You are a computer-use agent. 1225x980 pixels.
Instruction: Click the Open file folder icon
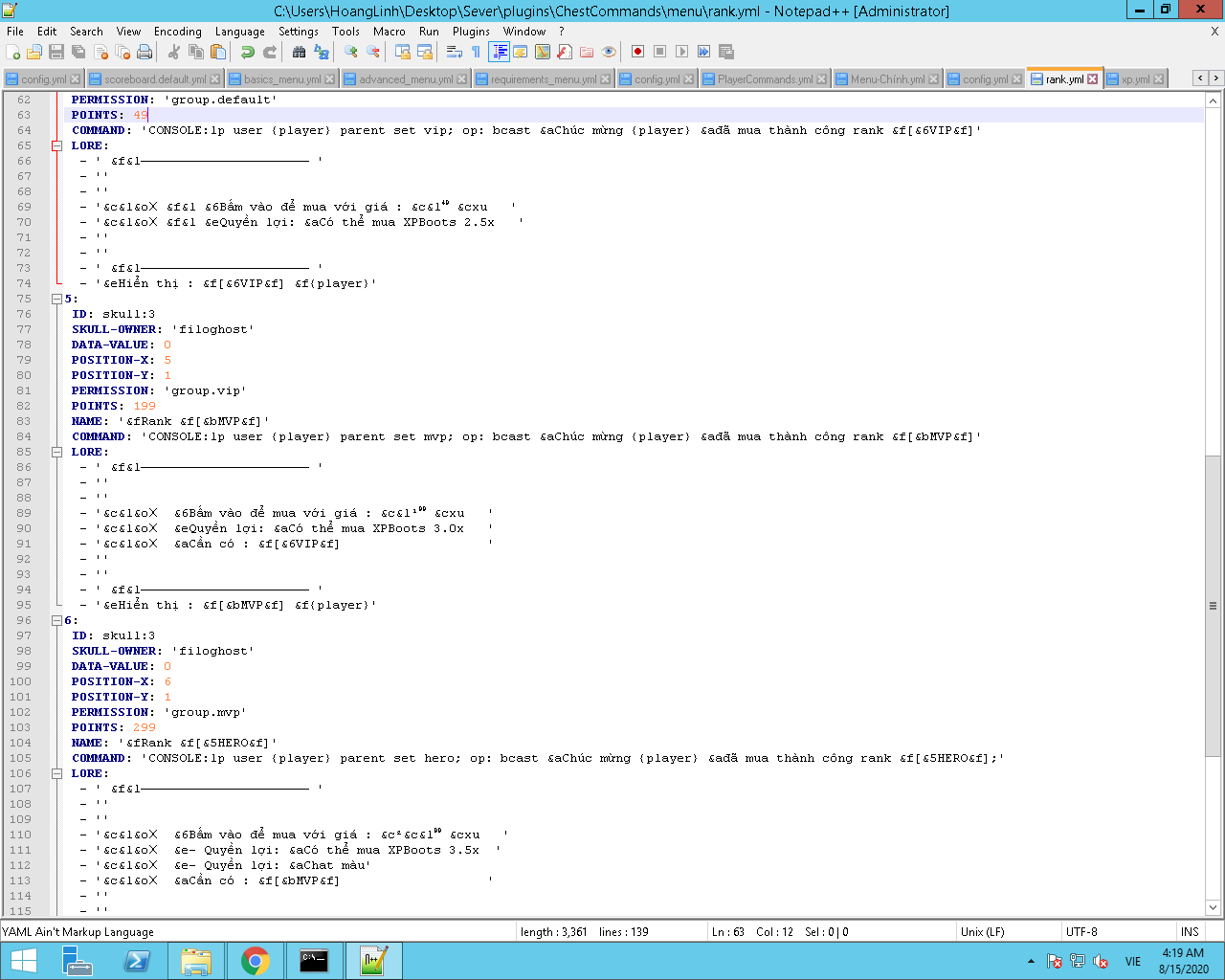(x=34, y=52)
